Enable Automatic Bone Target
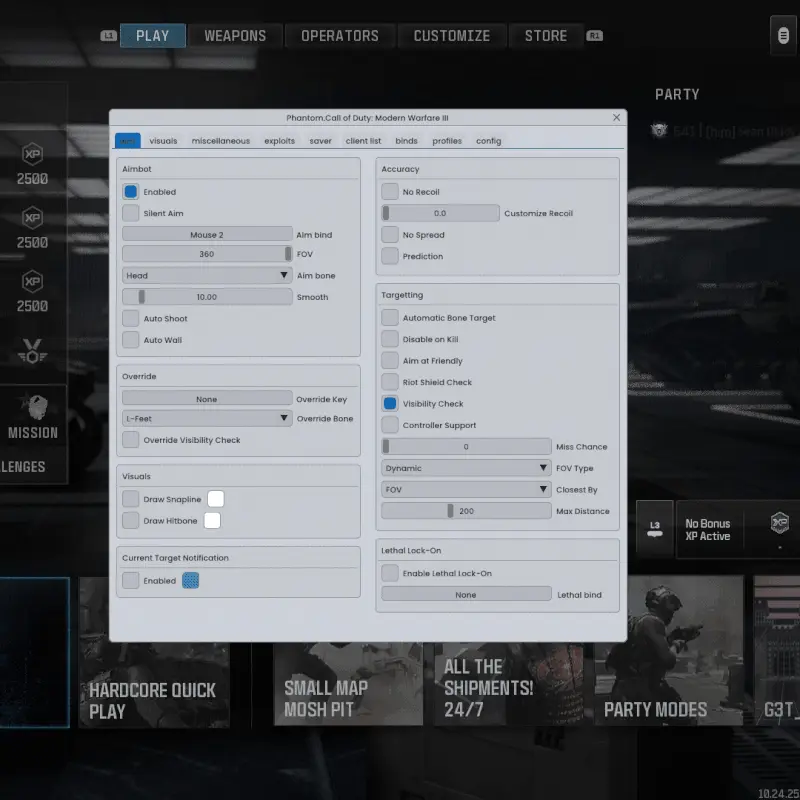The height and width of the screenshot is (800, 800). coord(390,318)
